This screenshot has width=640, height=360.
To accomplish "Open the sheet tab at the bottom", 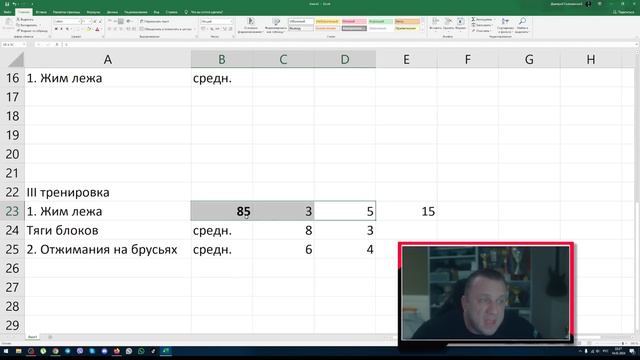I will (x=32, y=337).
